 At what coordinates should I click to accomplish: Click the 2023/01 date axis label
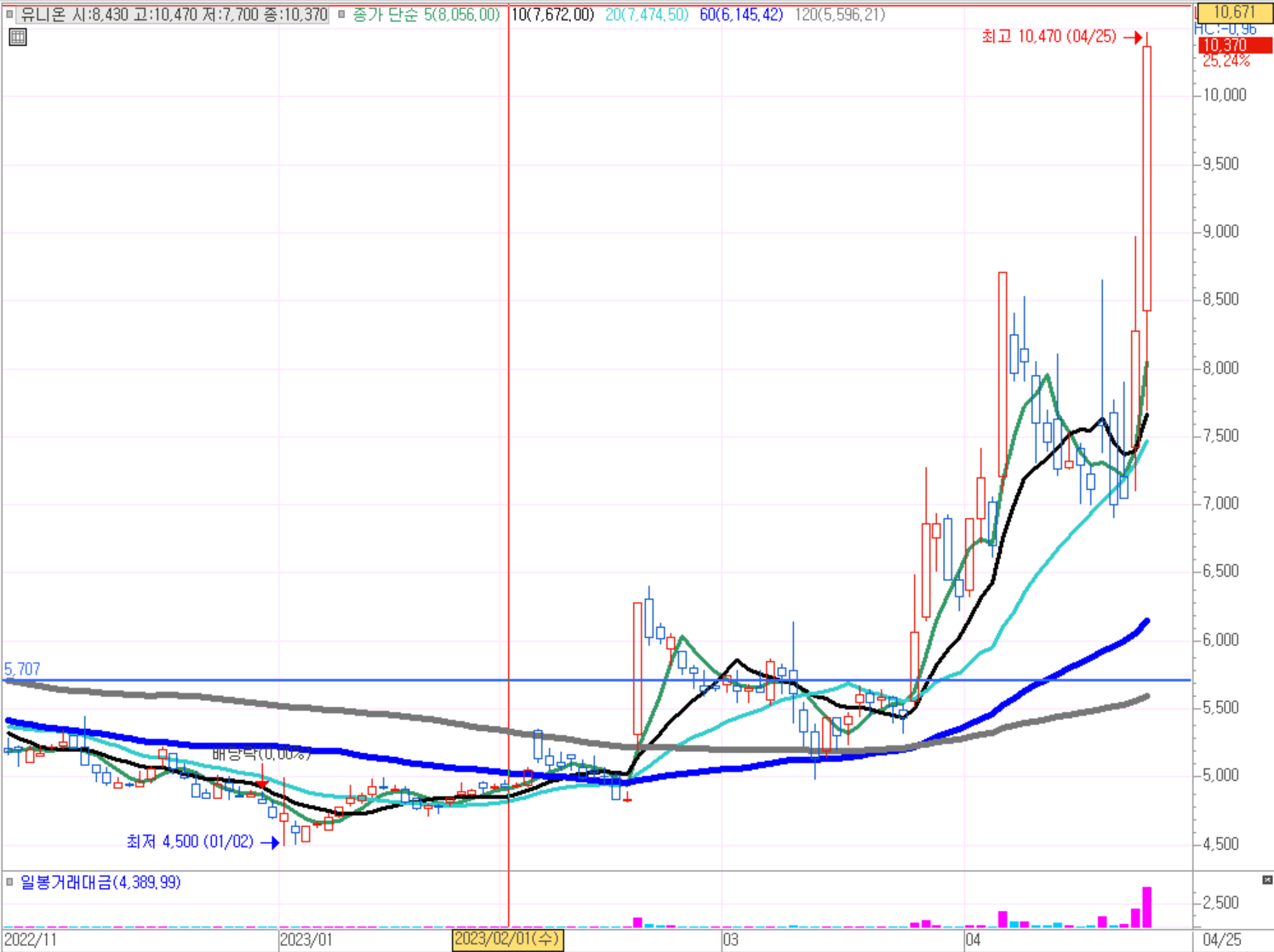tap(306, 940)
